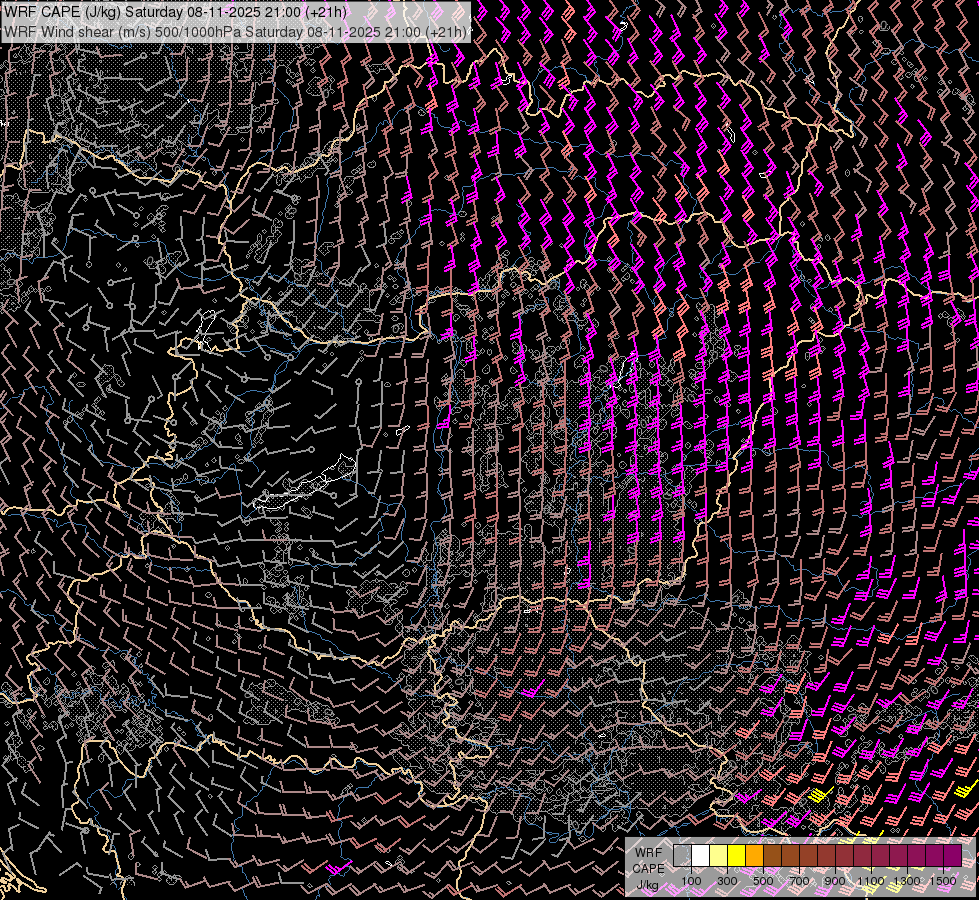Click the 900 label in legend

point(835,881)
